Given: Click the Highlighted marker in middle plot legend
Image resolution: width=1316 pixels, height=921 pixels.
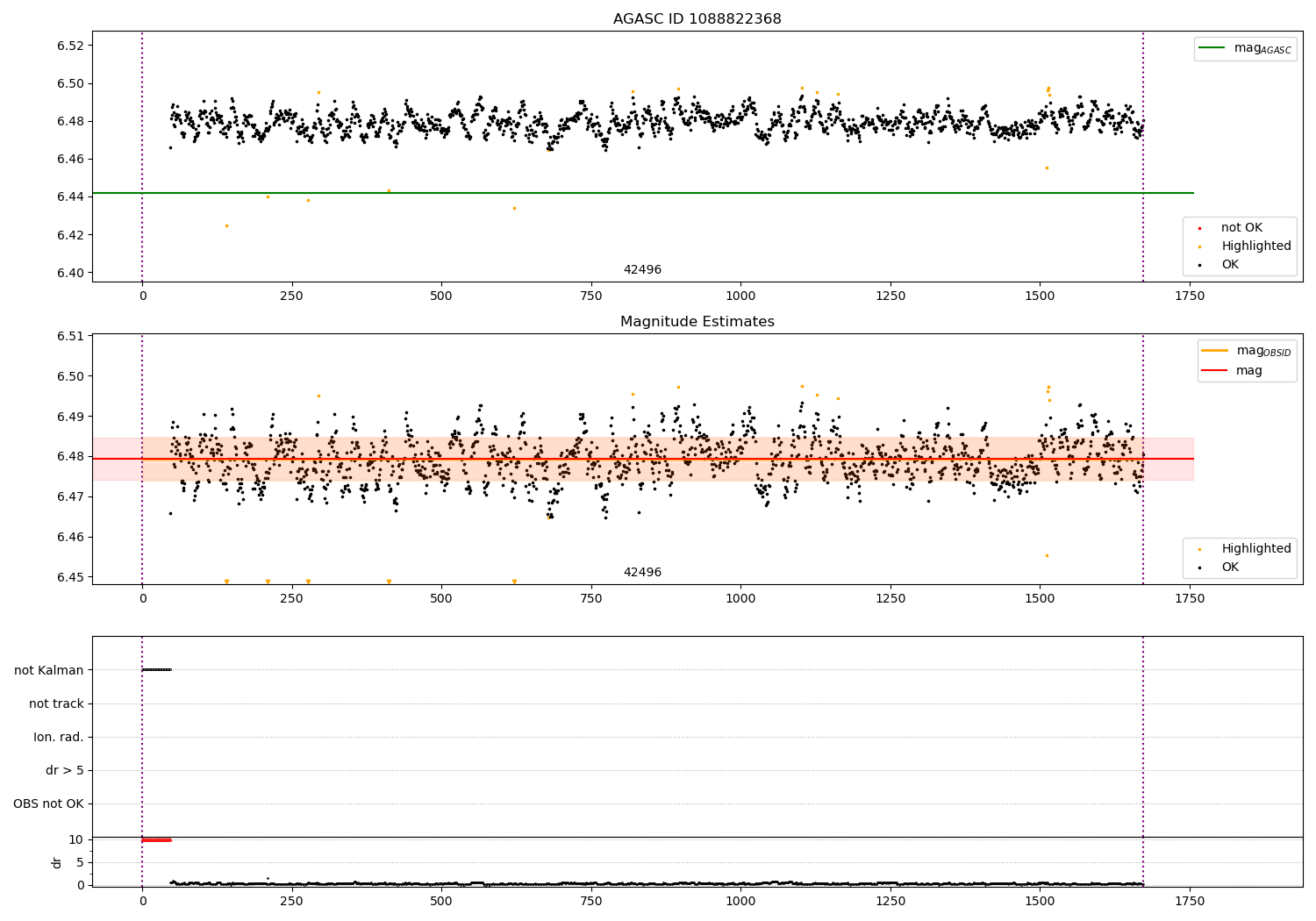Looking at the screenshot, I should point(1199,549).
